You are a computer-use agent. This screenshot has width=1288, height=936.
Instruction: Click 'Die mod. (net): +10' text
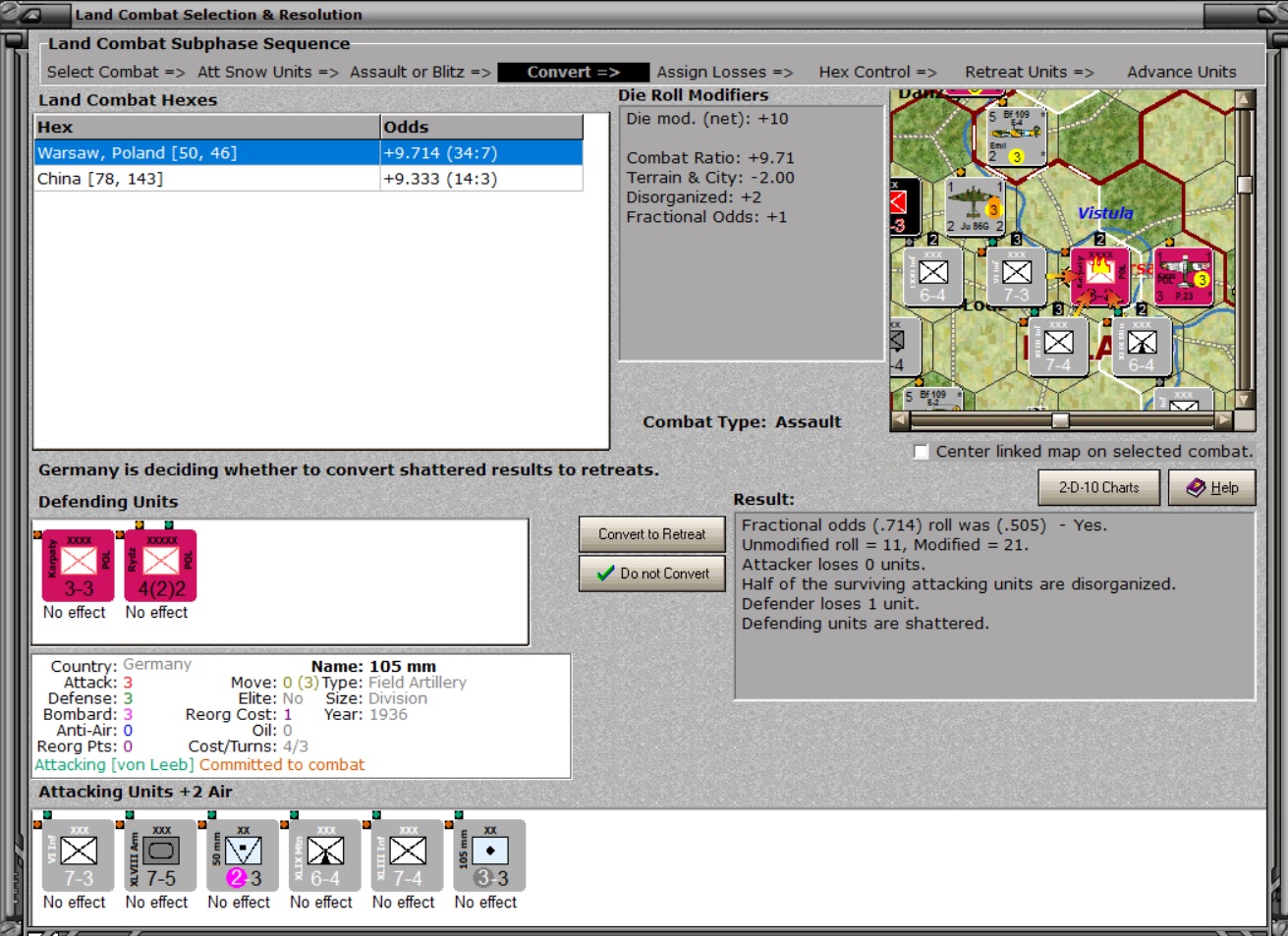click(707, 119)
